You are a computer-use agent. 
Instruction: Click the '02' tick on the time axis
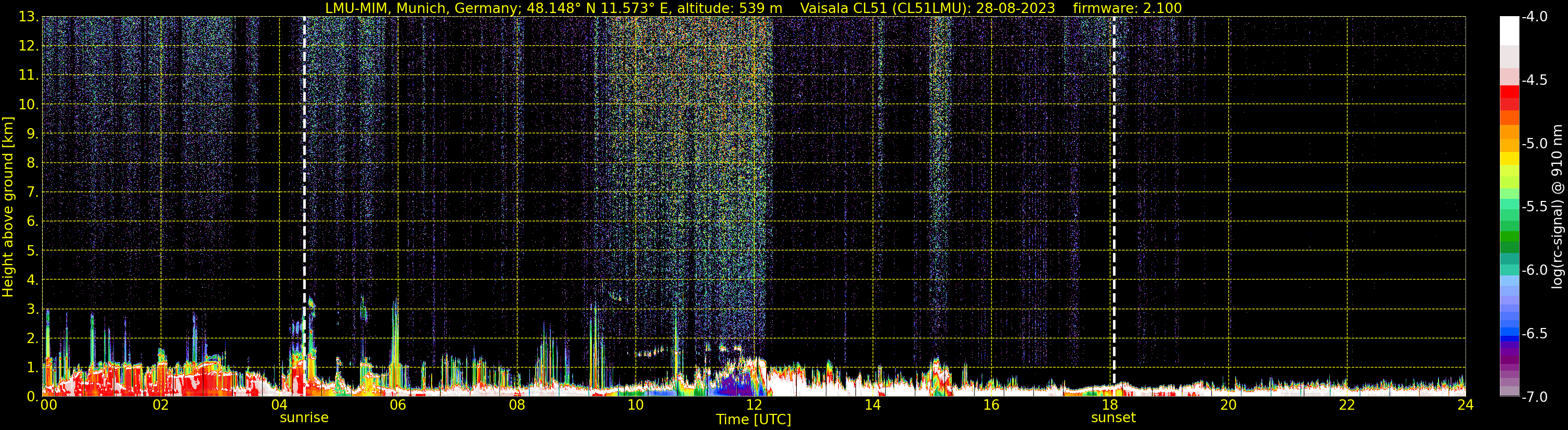coord(161,405)
